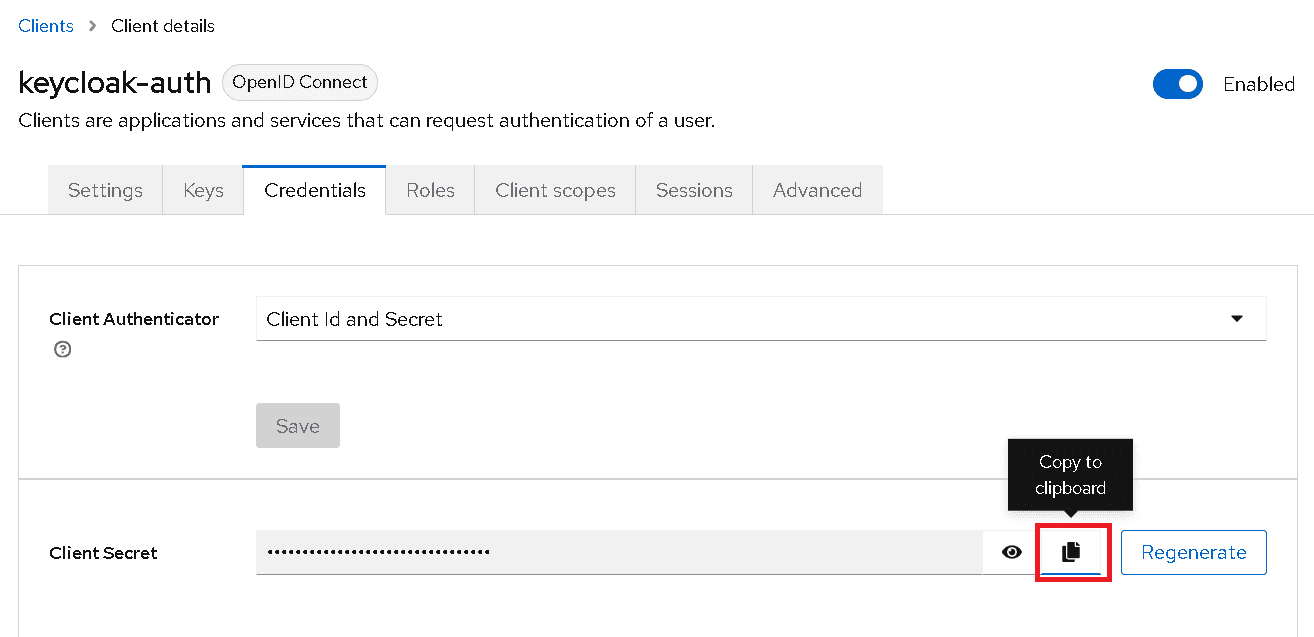Disable the client with the Enabled switch
This screenshot has width=1314, height=637.
(x=1177, y=84)
